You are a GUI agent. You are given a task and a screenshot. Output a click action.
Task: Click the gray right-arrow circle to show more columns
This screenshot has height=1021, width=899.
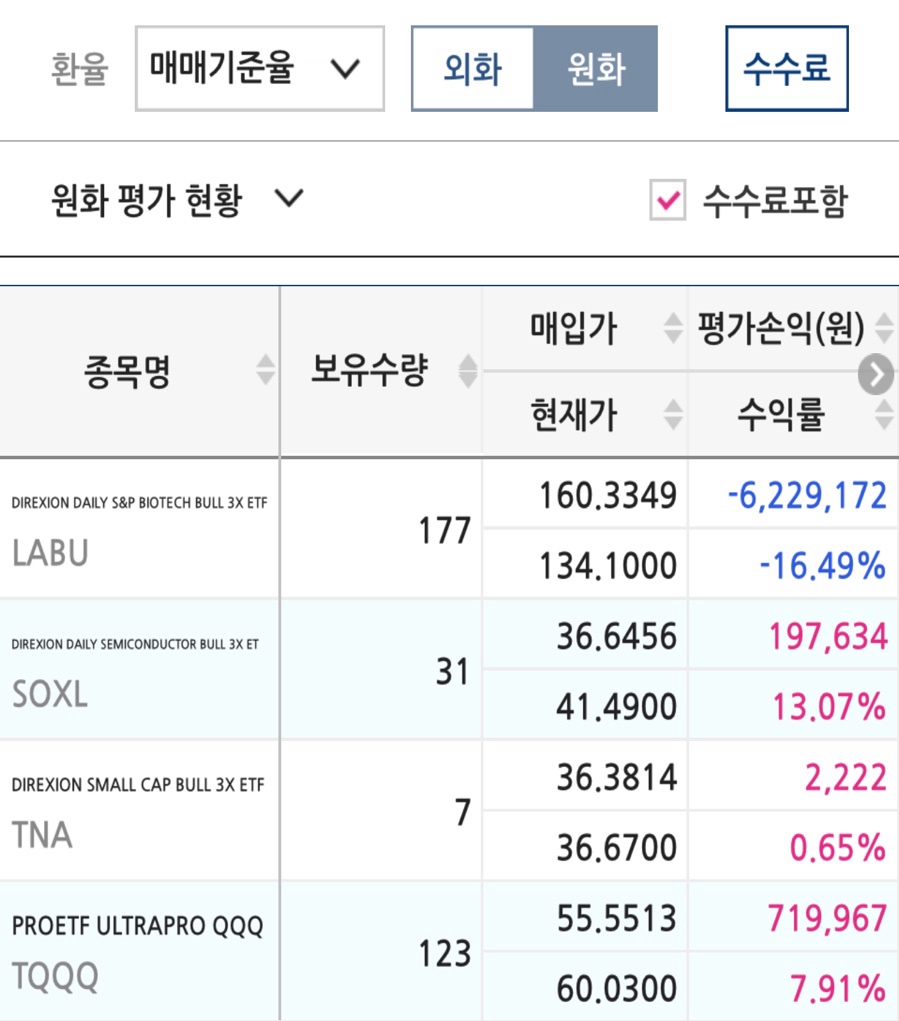(x=876, y=374)
